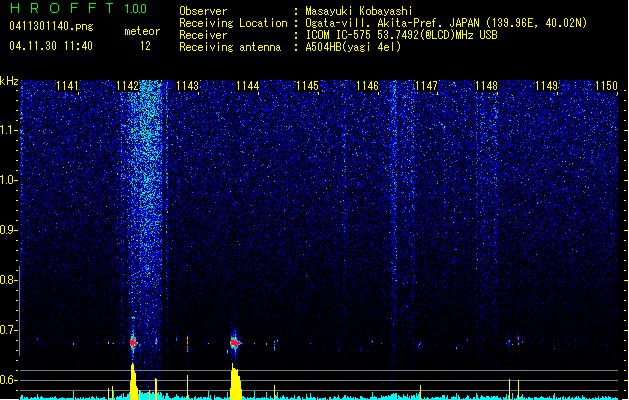
Task: Click the 1147 time marker
Action: [426, 86]
